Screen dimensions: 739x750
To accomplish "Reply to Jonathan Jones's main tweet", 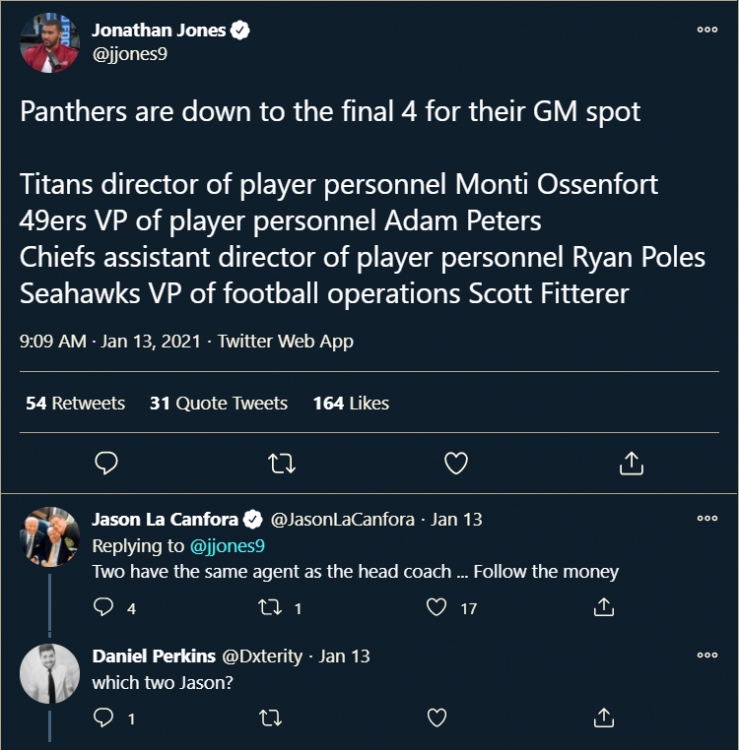I will pyautogui.click(x=106, y=463).
